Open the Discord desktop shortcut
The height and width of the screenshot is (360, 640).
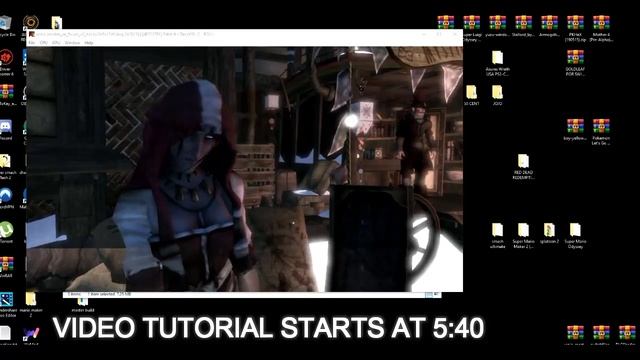click(6, 130)
